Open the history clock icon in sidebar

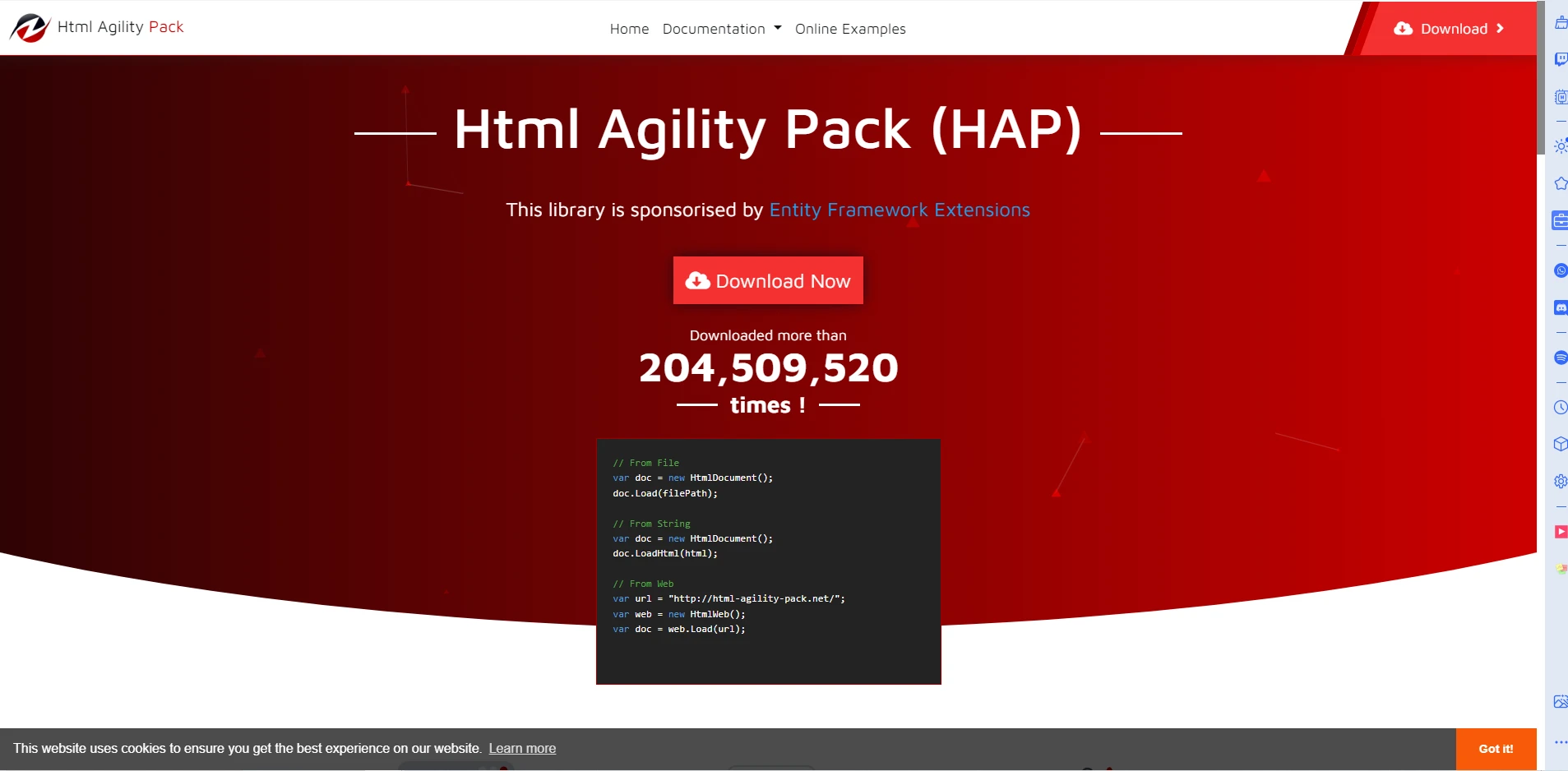click(1561, 407)
